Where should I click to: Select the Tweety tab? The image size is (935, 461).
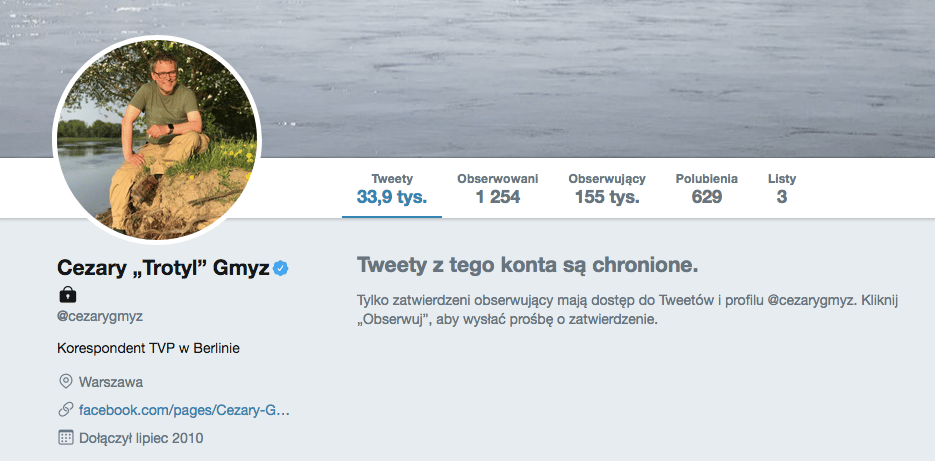tap(392, 189)
